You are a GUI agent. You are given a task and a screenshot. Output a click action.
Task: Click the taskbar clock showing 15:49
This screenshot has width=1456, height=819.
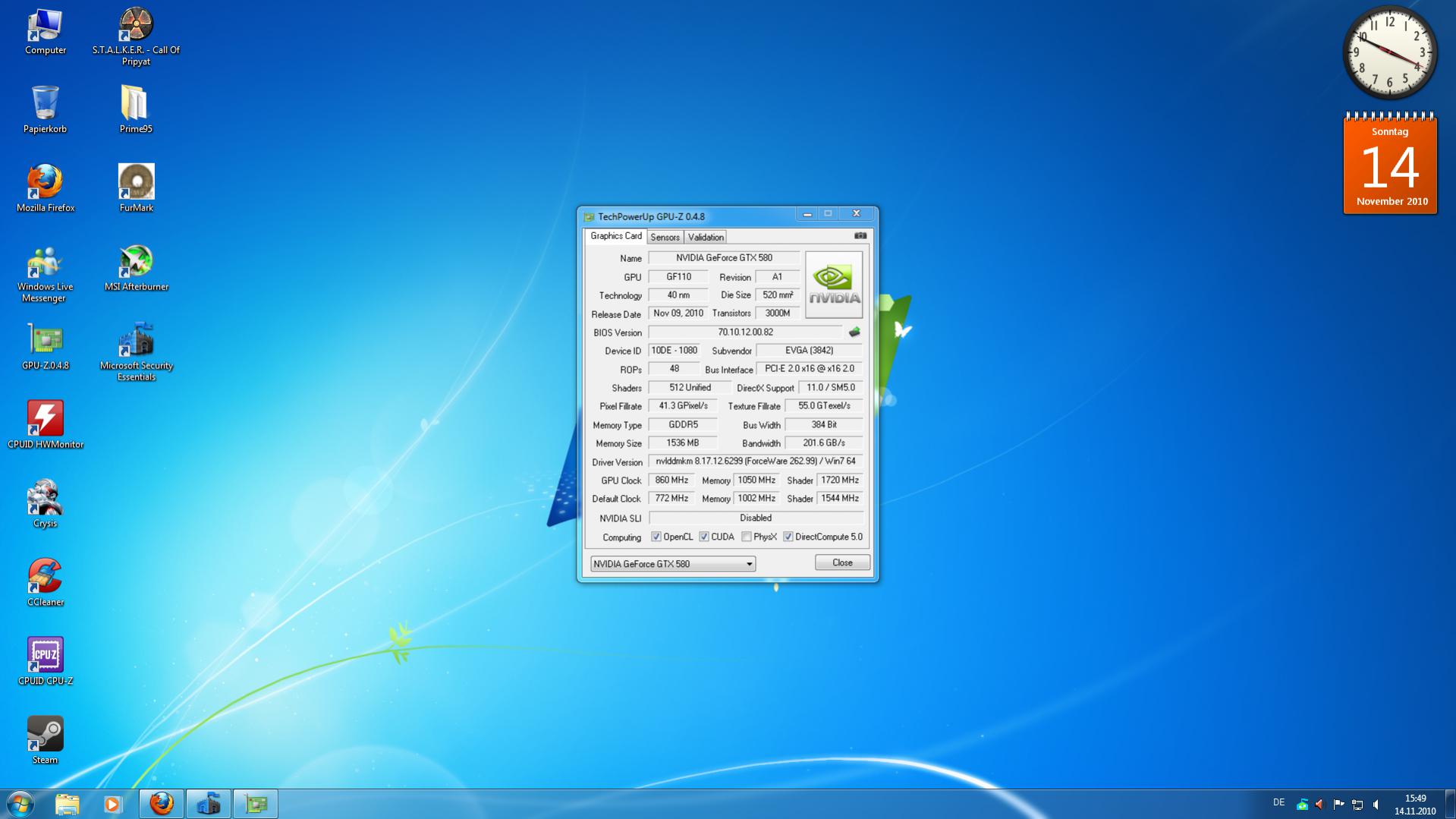click(1415, 805)
